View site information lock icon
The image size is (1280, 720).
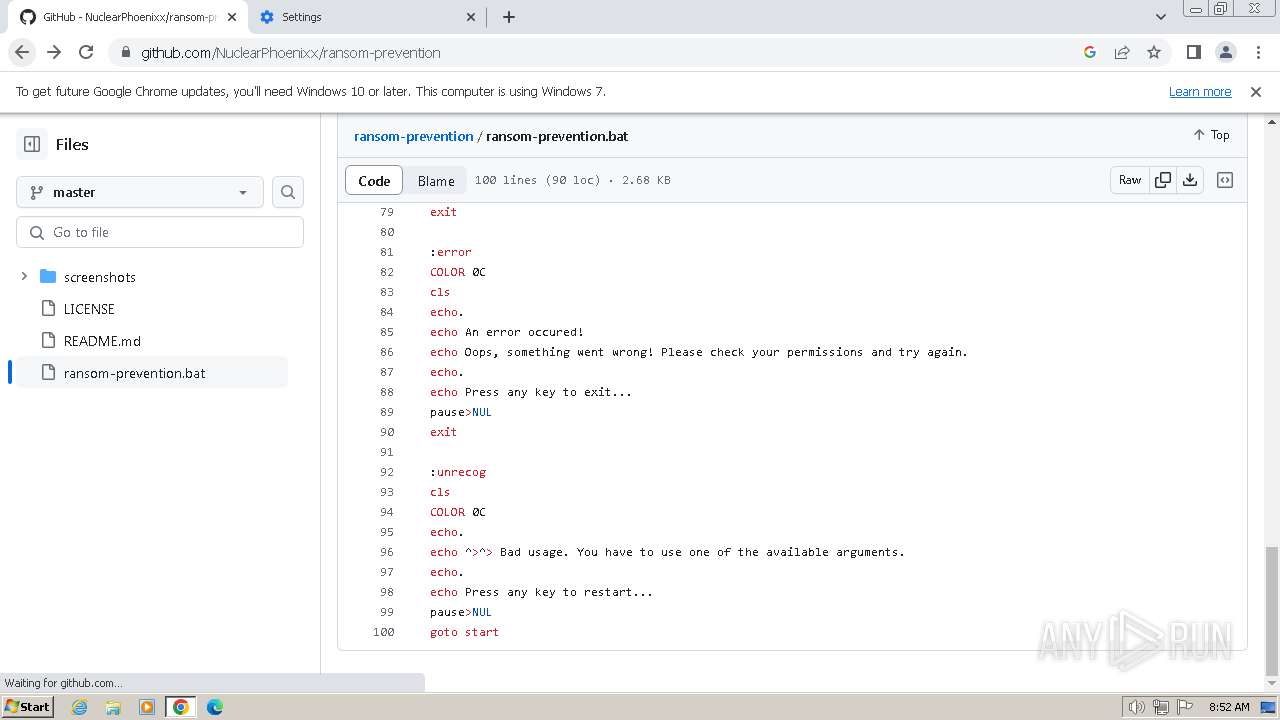click(x=125, y=52)
